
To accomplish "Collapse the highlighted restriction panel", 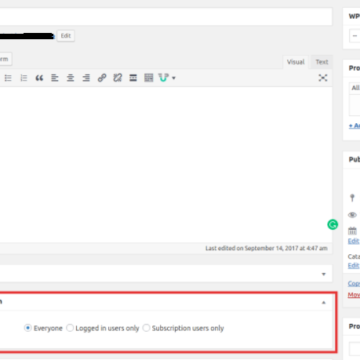I will 323,303.
